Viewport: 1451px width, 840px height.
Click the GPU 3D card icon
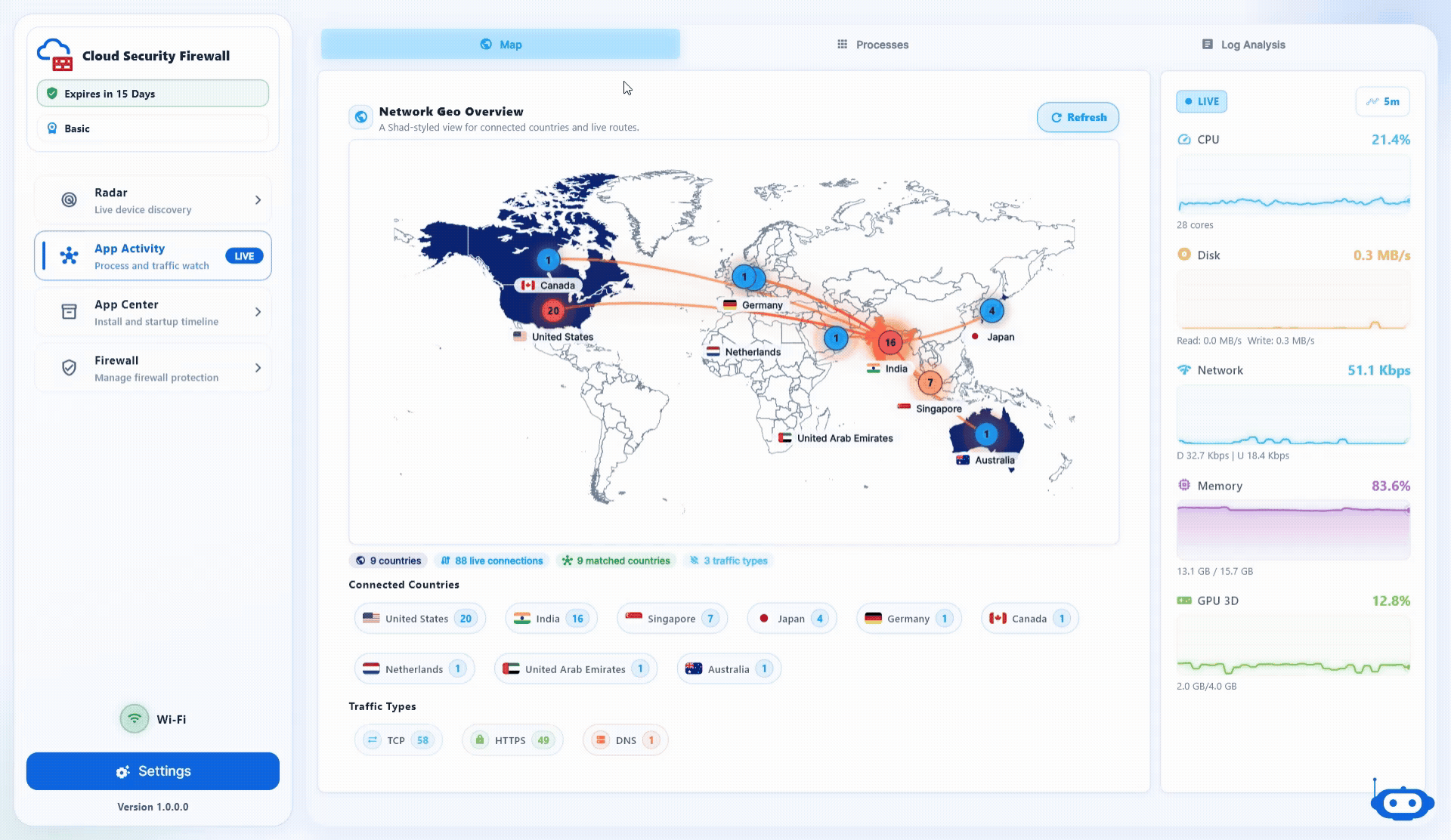1183,601
